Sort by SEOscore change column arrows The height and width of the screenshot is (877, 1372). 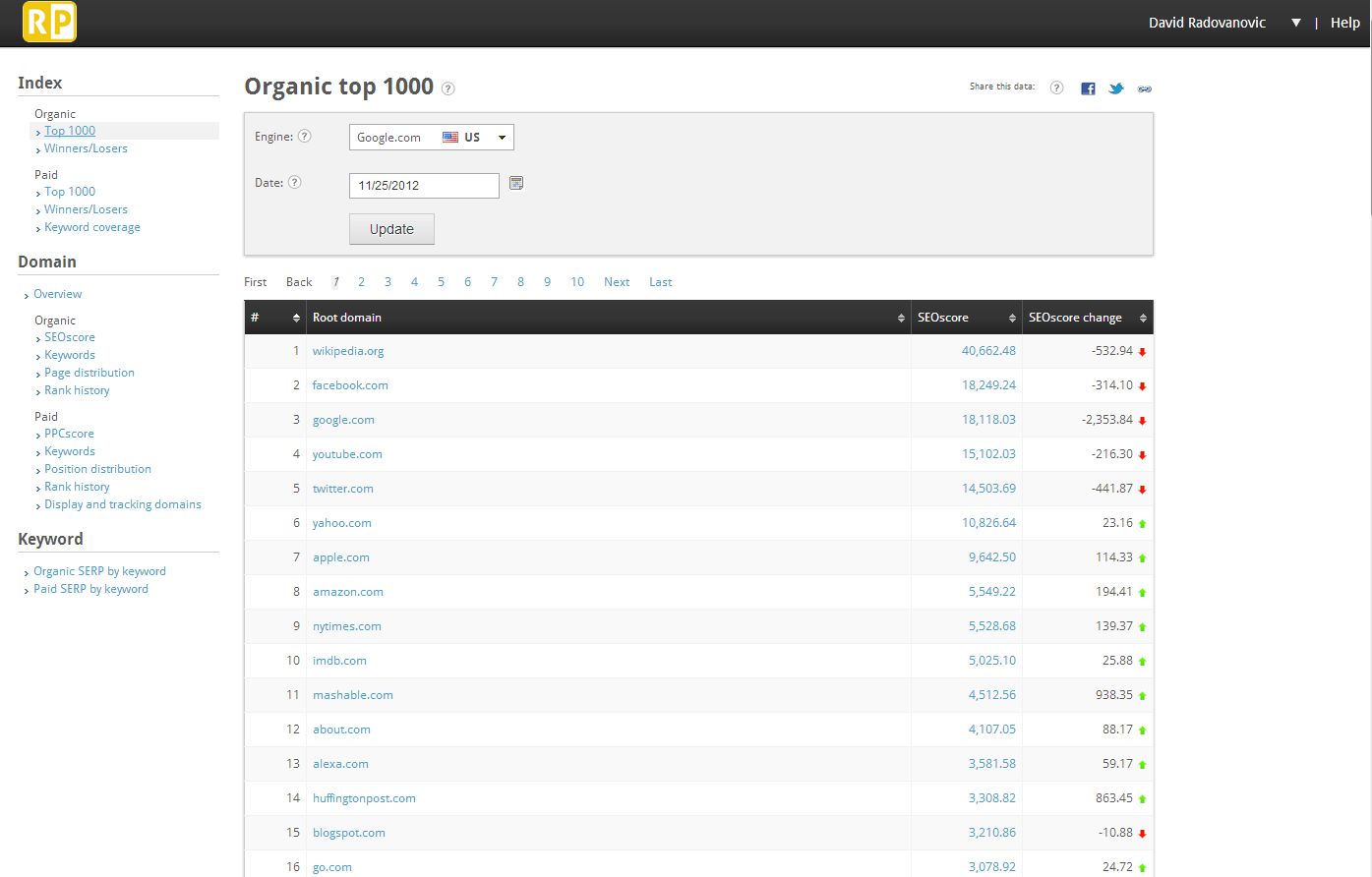1143,318
